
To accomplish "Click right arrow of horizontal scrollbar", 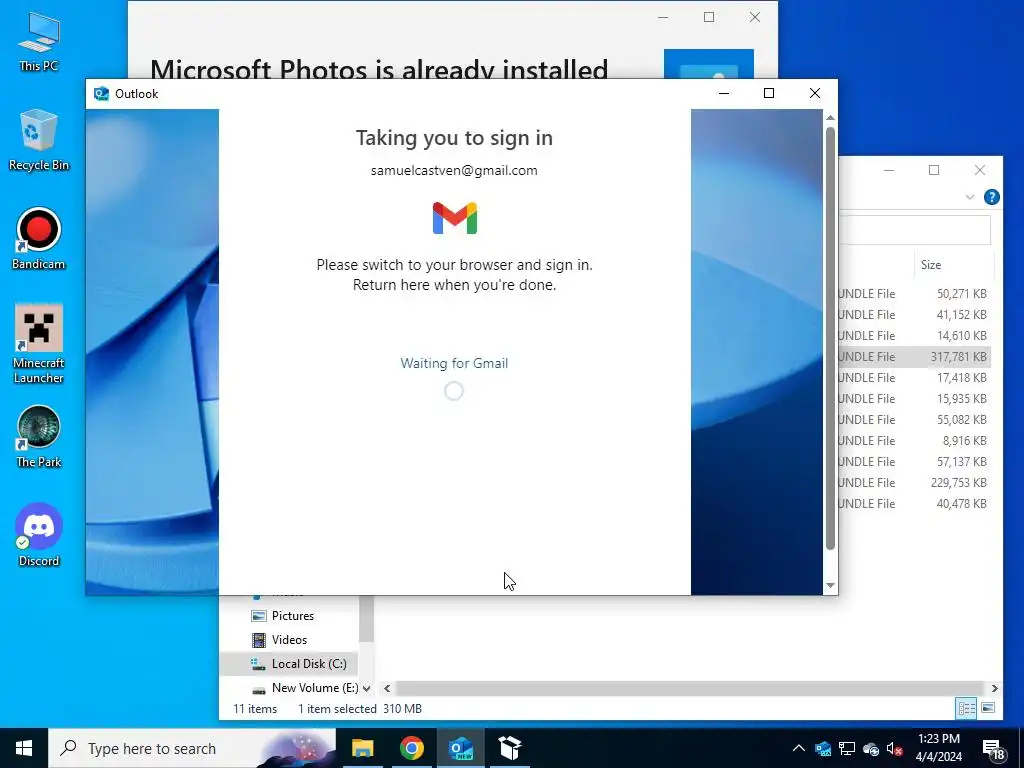I will point(995,688).
